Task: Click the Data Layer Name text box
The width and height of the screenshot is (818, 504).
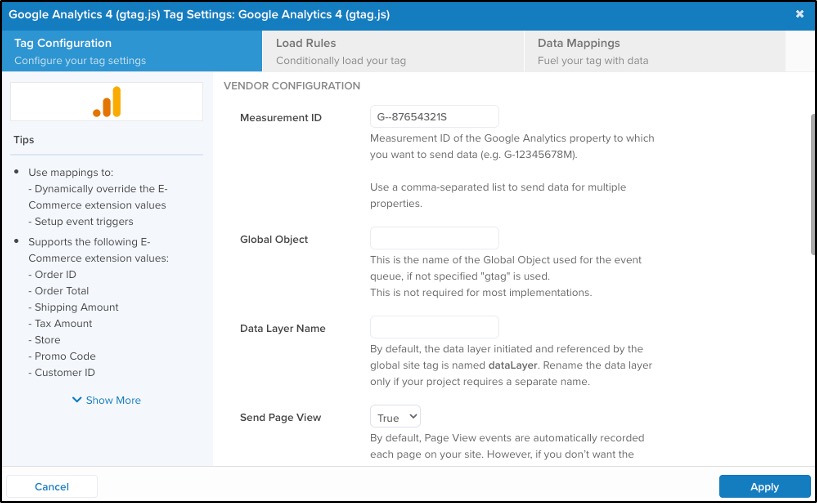Action: tap(434, 328)
